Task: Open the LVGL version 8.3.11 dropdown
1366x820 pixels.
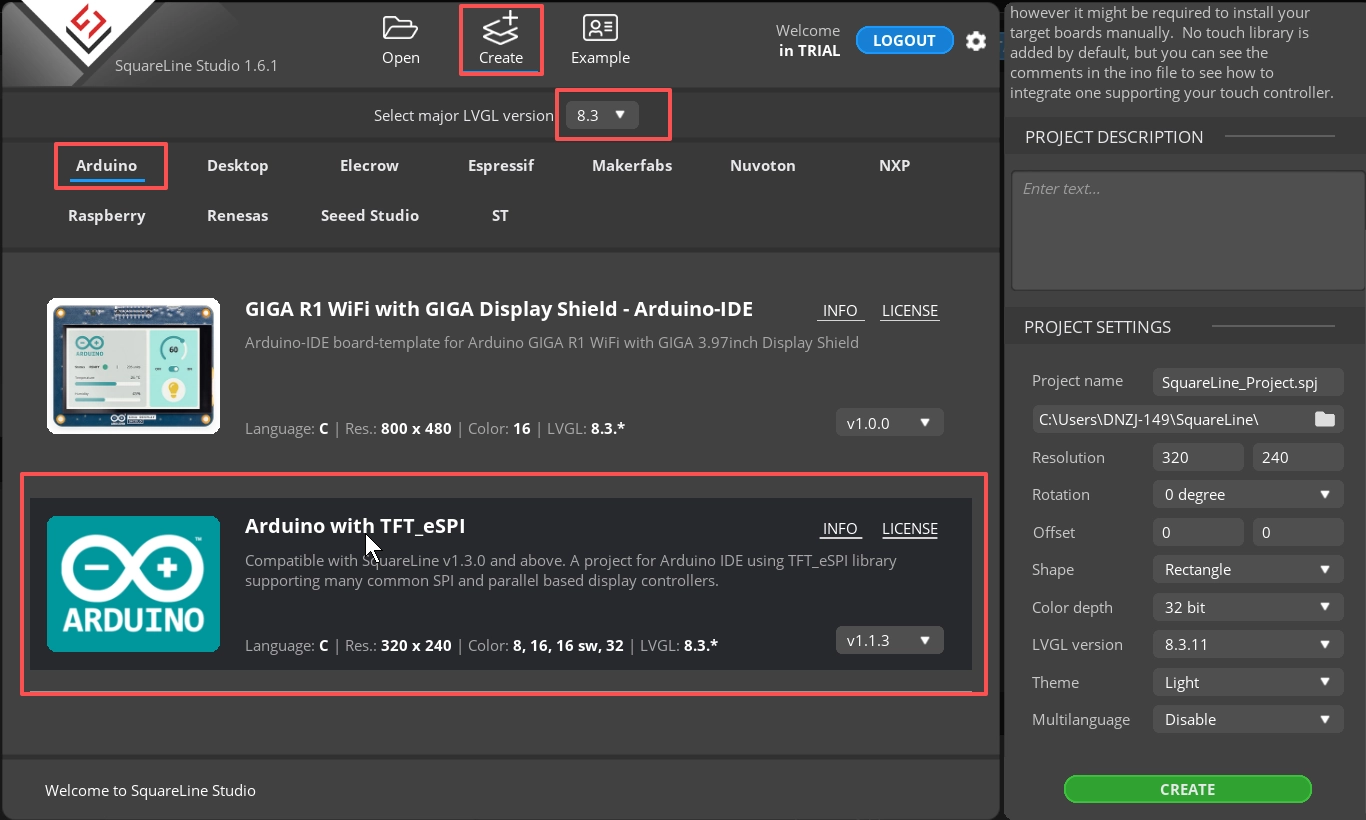Action: 1247,644
